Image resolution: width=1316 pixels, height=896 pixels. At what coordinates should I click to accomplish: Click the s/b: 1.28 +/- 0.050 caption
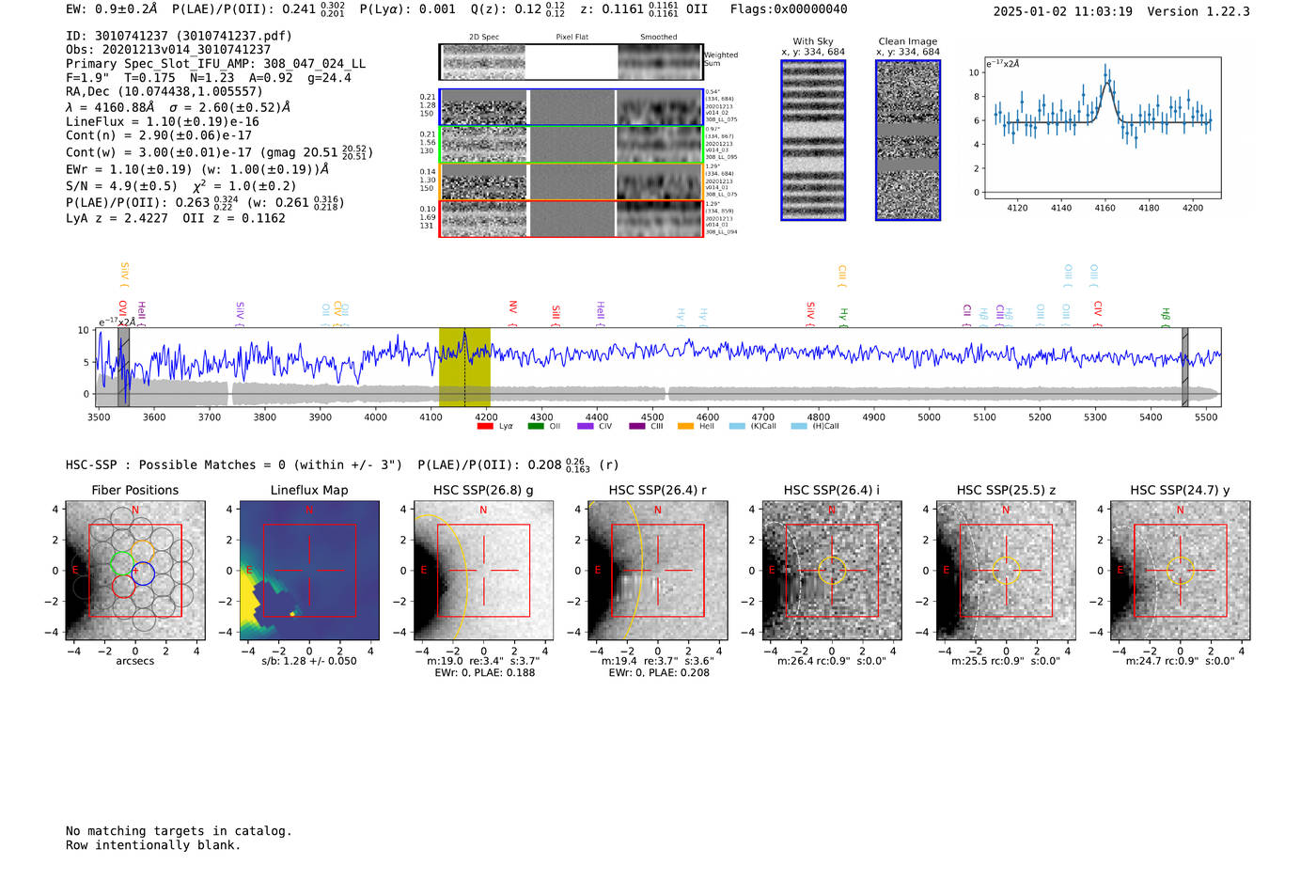[x=309, y=661]
